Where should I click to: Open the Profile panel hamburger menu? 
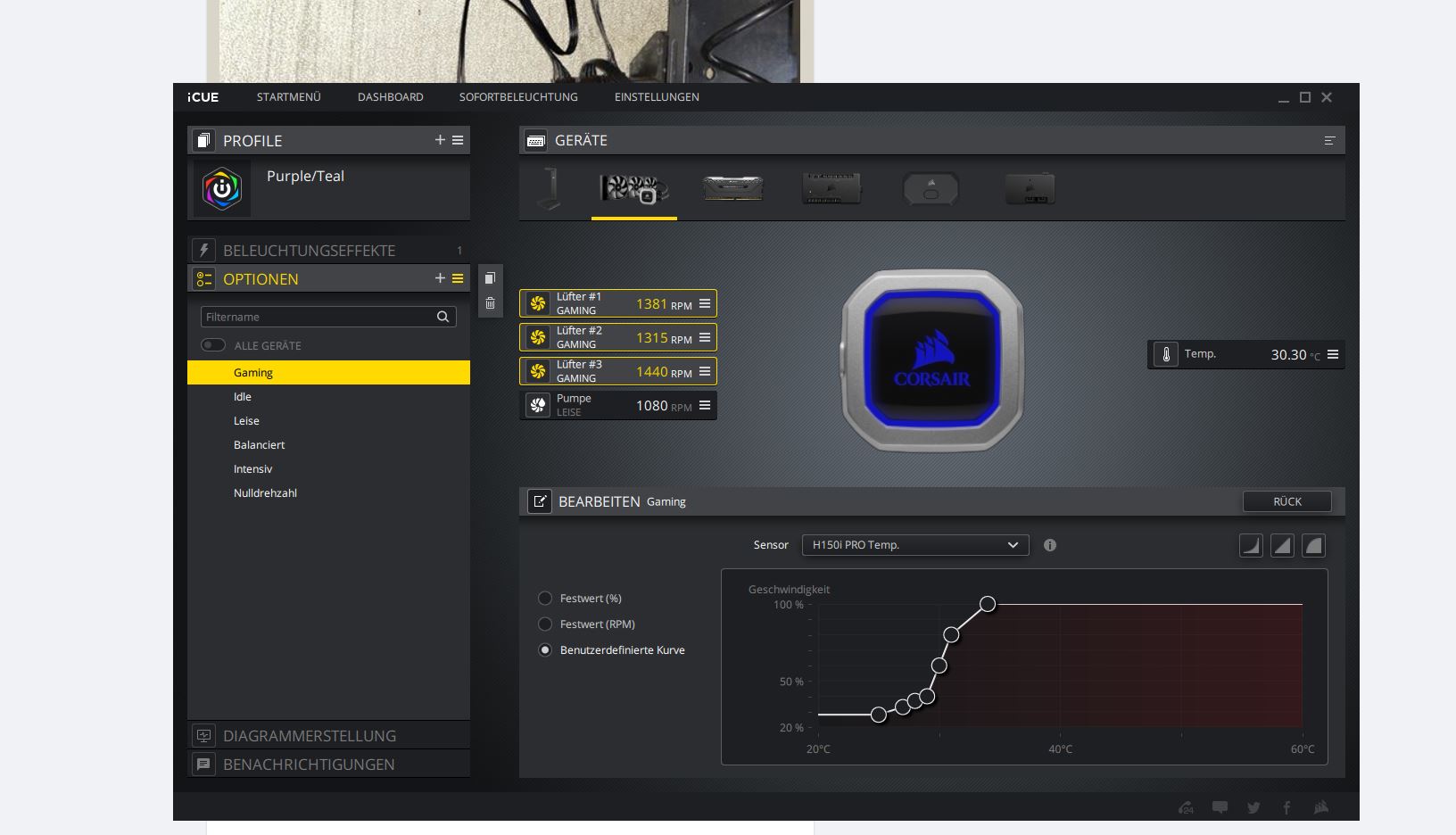click(458, 140)
